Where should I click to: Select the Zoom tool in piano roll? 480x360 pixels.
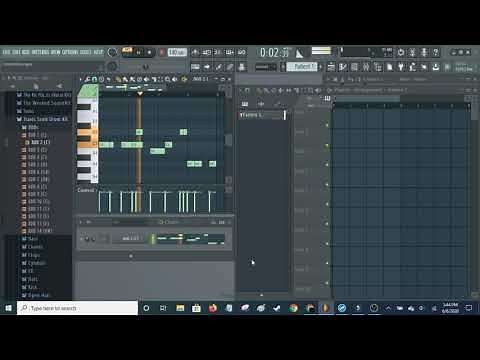click(167, 79)
